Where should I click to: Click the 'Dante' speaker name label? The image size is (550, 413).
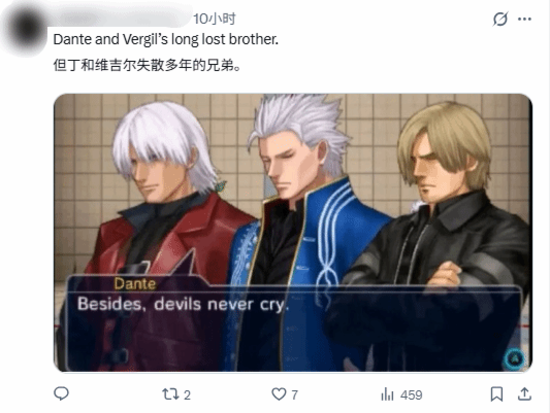[x=135, y=284]
